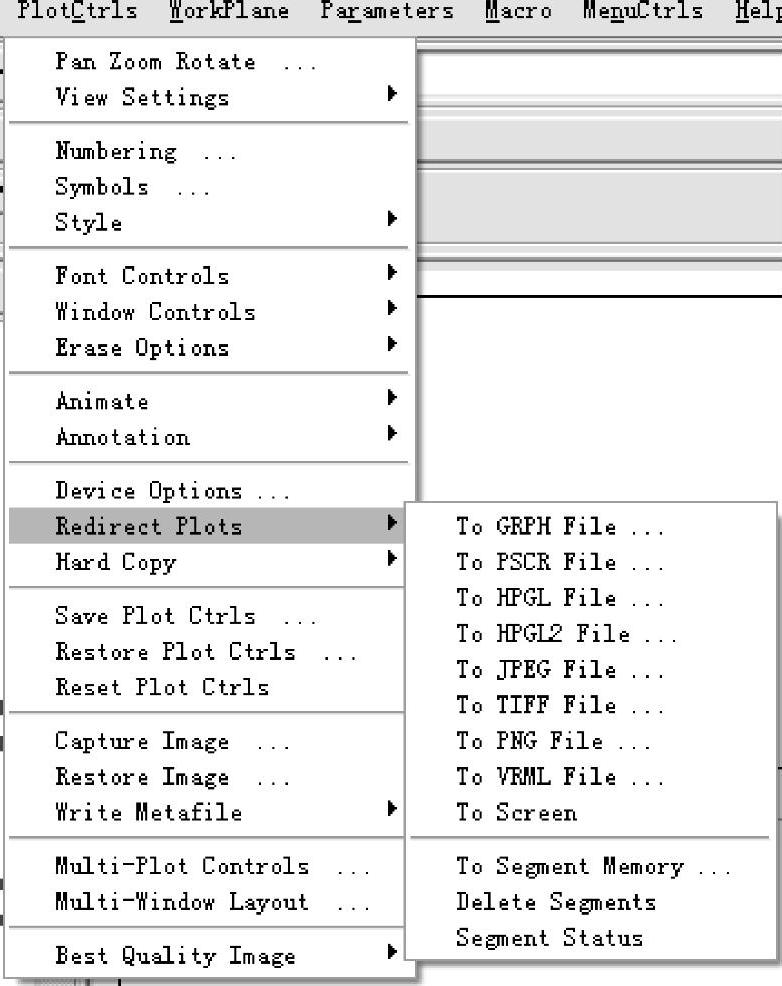Select To GRPH File option
Screen dimensions: 782x986
[x=590, y=526]
